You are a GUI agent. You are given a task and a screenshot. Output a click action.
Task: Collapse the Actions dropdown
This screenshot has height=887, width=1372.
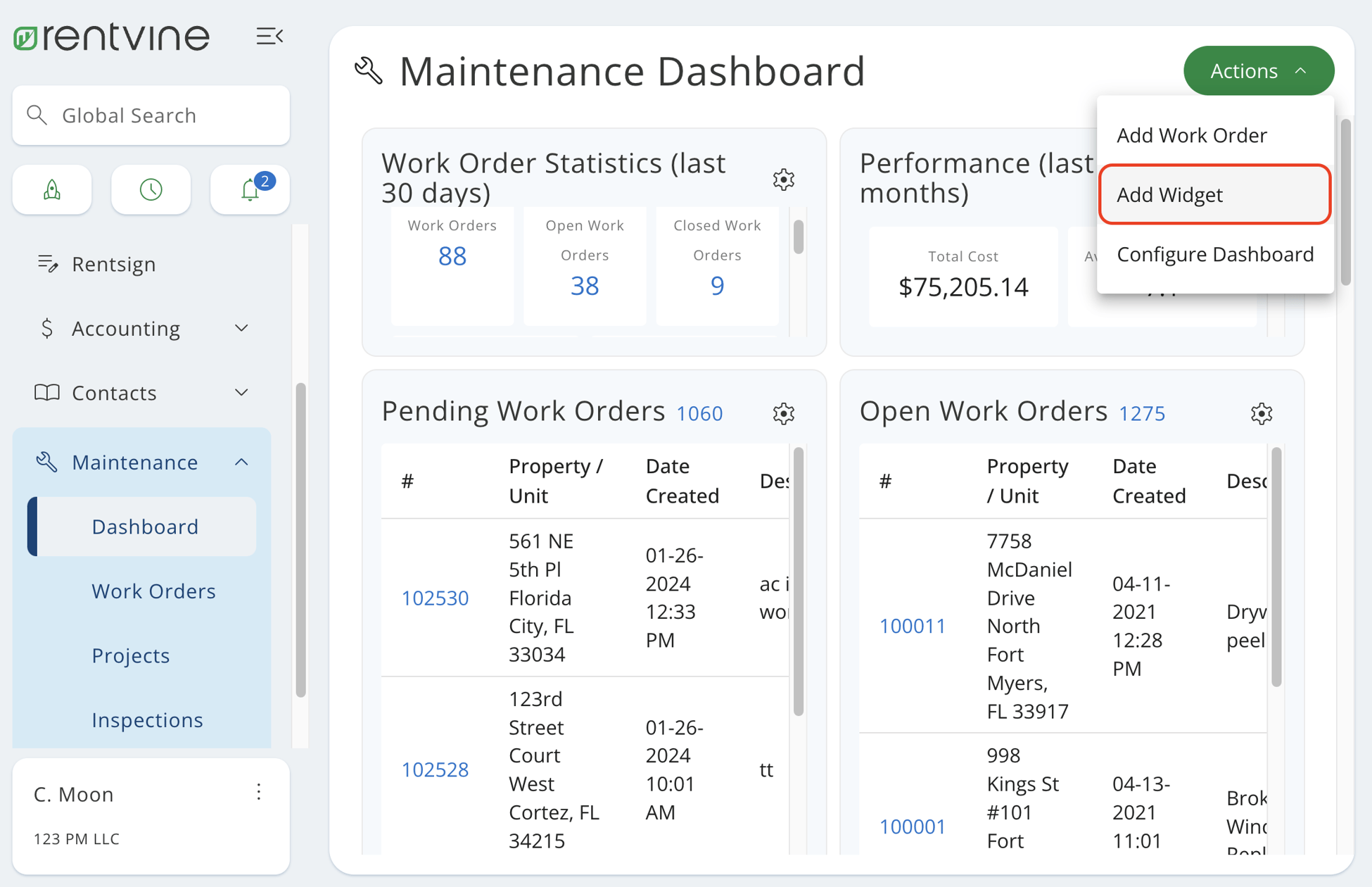pyautogui.click(x=1258, y=70)
